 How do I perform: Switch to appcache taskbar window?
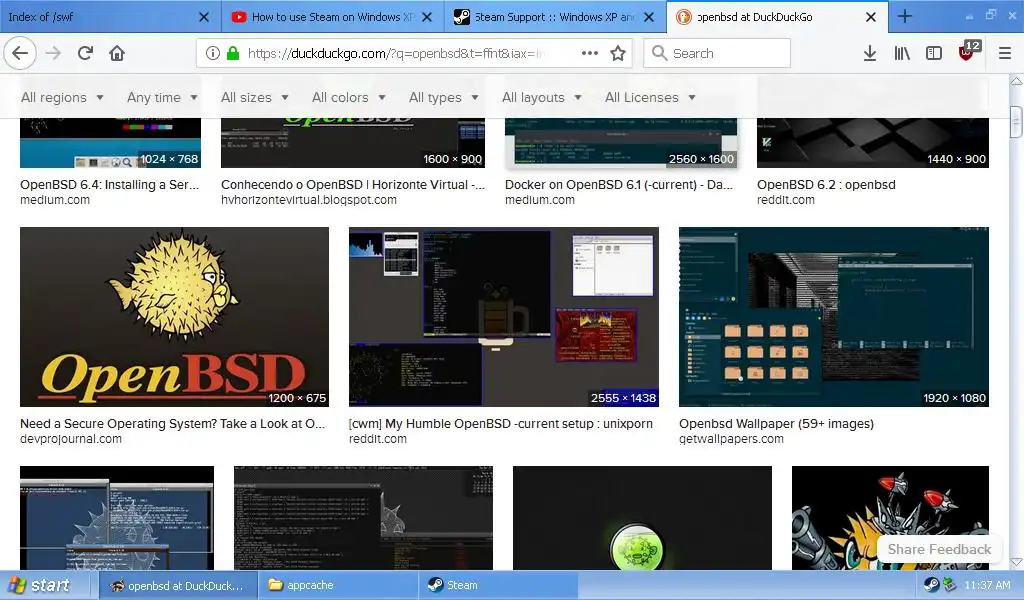(338, 585)
